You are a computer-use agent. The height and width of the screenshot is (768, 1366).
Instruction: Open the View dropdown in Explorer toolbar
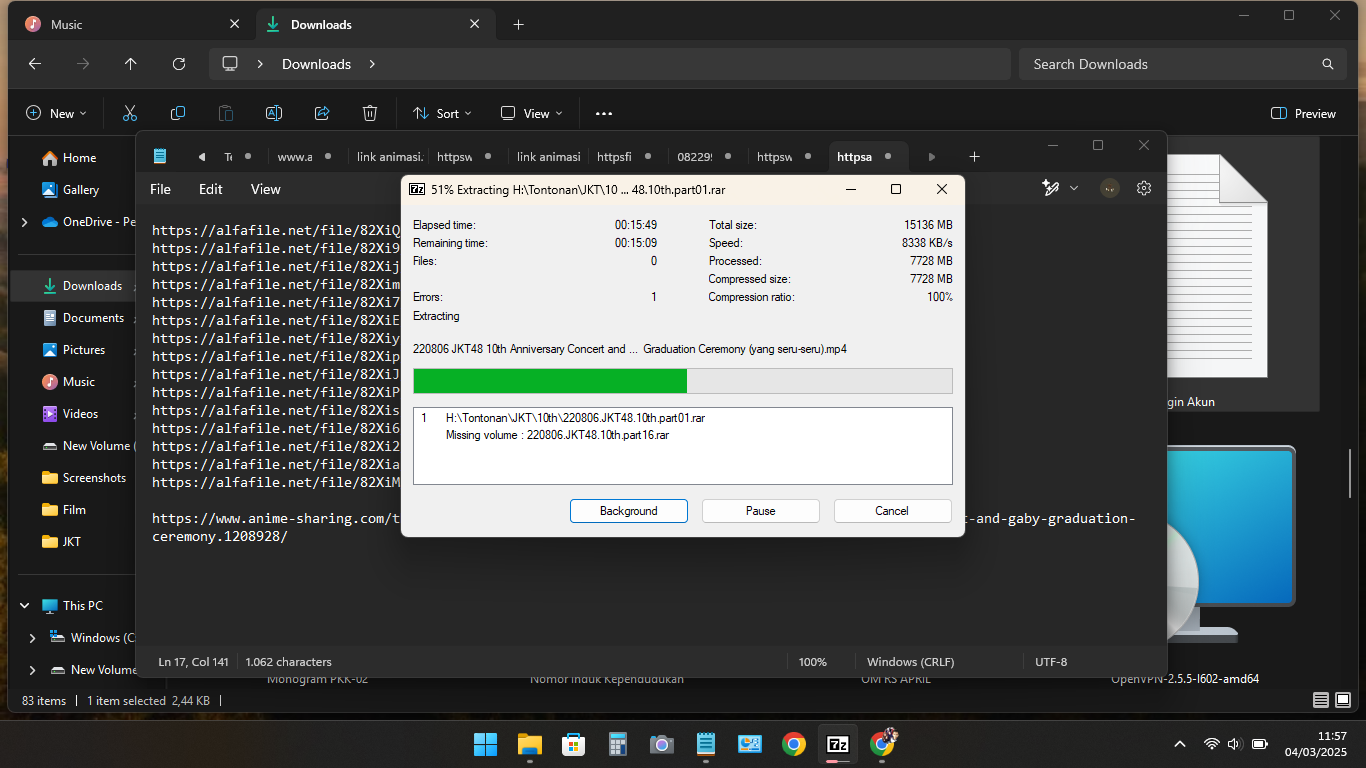[531, 113]
